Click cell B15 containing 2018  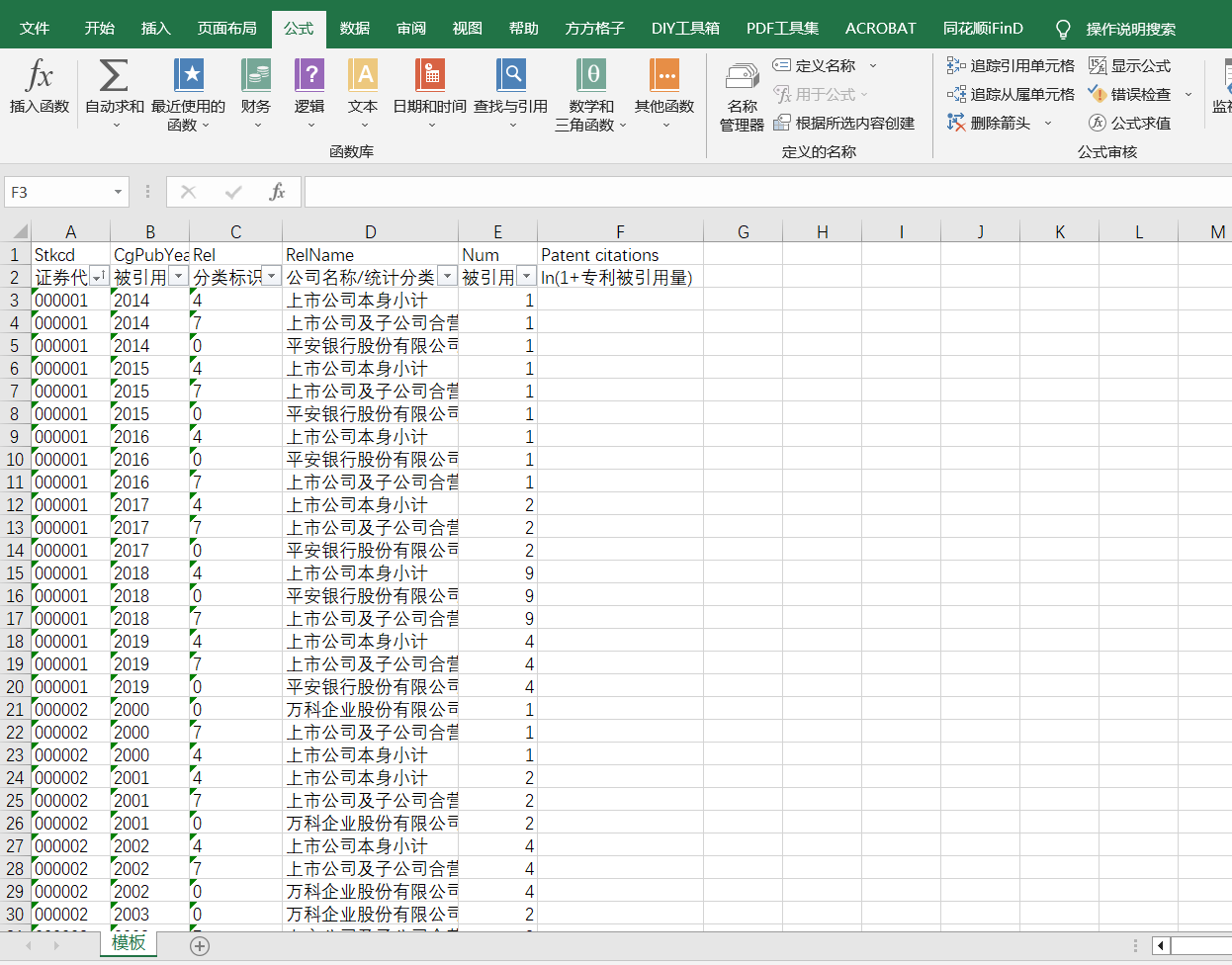click(149, 573)
